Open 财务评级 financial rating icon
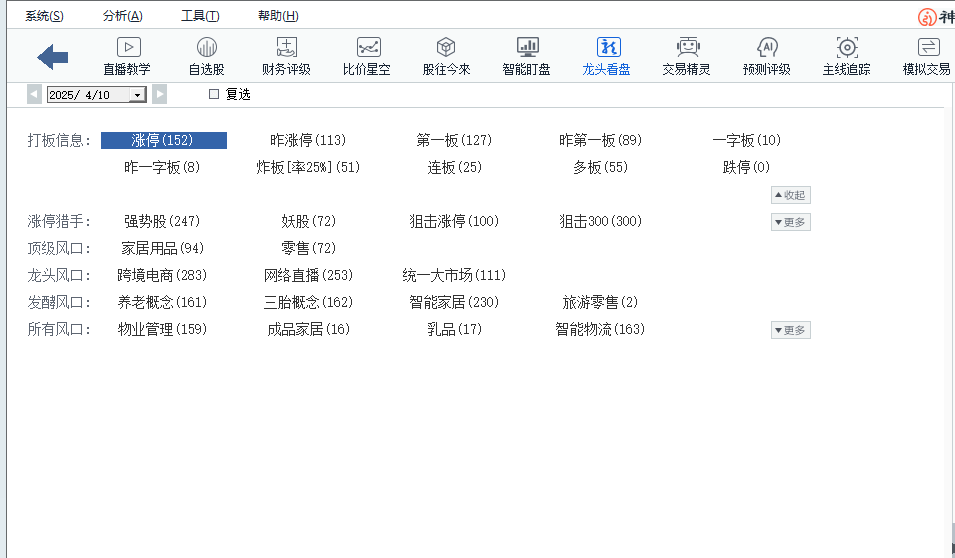Image resolution: width=955 pixels, height=558 pixels. [x=286, y=48]
